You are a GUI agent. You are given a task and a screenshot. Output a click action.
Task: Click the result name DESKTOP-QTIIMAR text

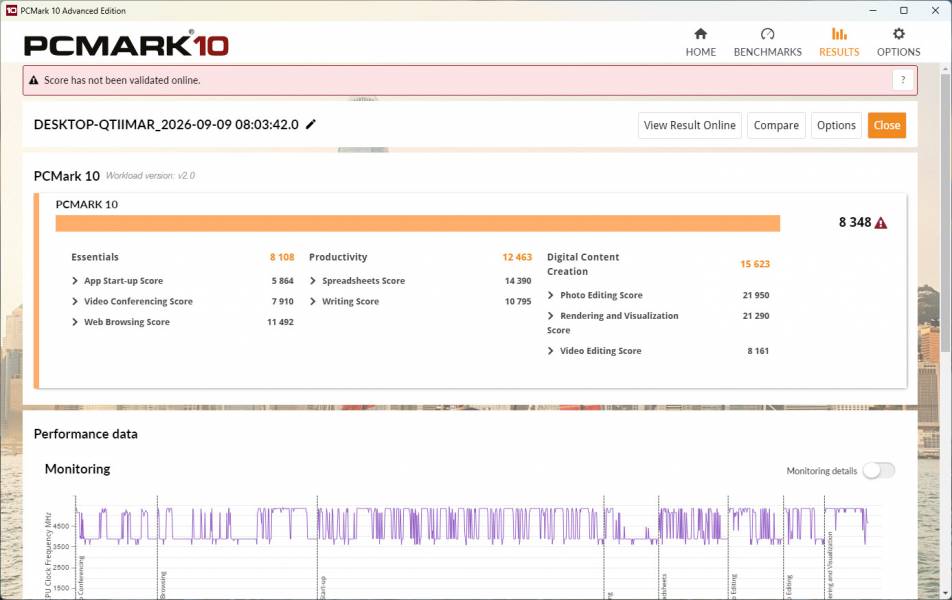coord(166,124)
